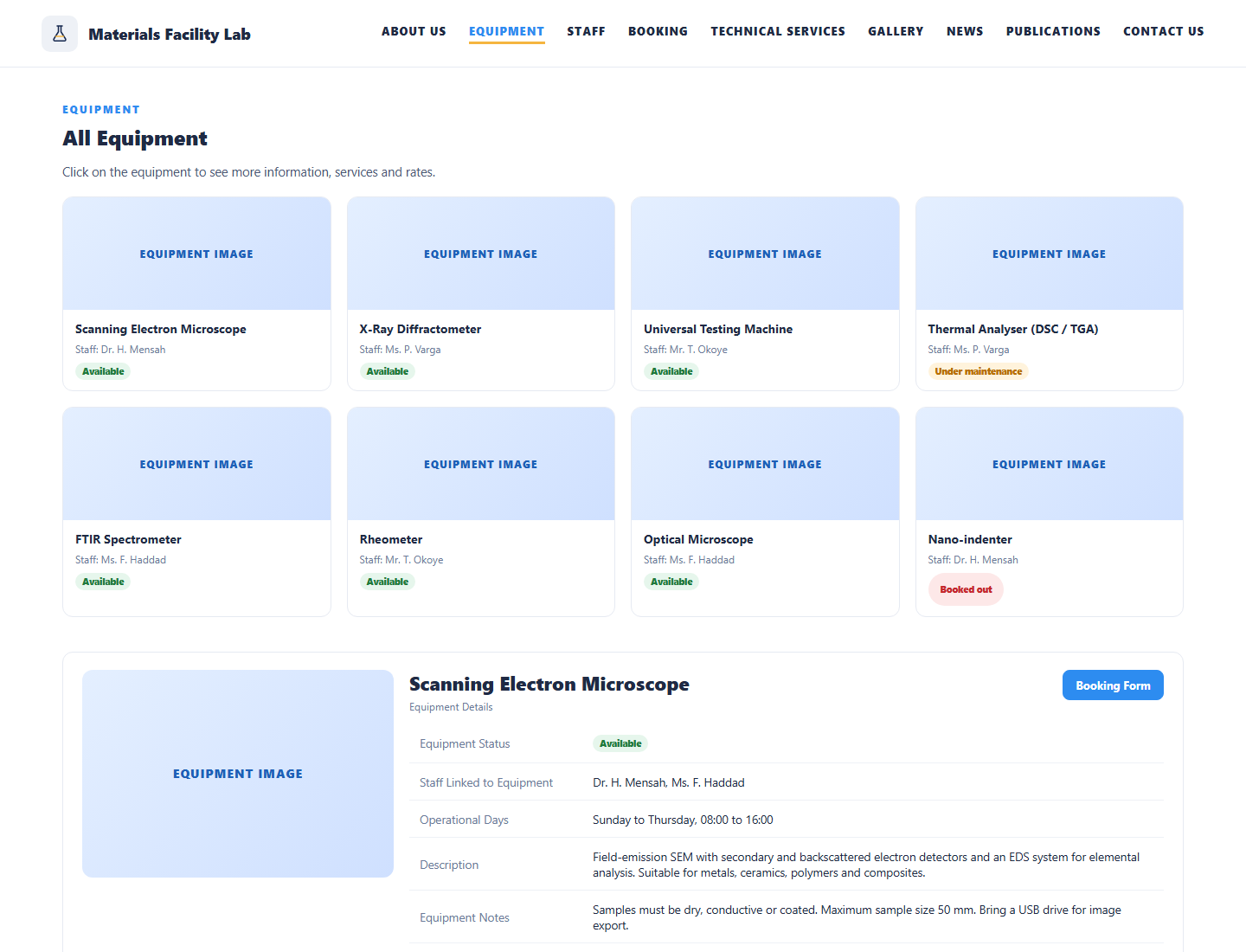The height and width of the screenshot is (952, 1246).
Task: Click 'Staff: Mr. T. Okoye' on Universal Testing card
Action: [x=685, y=350]
